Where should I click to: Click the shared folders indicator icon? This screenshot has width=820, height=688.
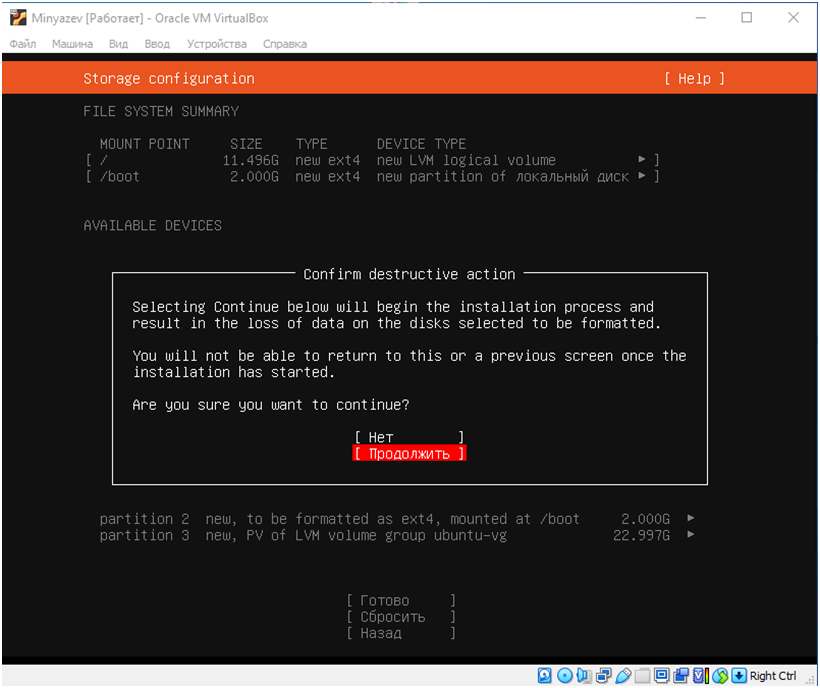642,675
